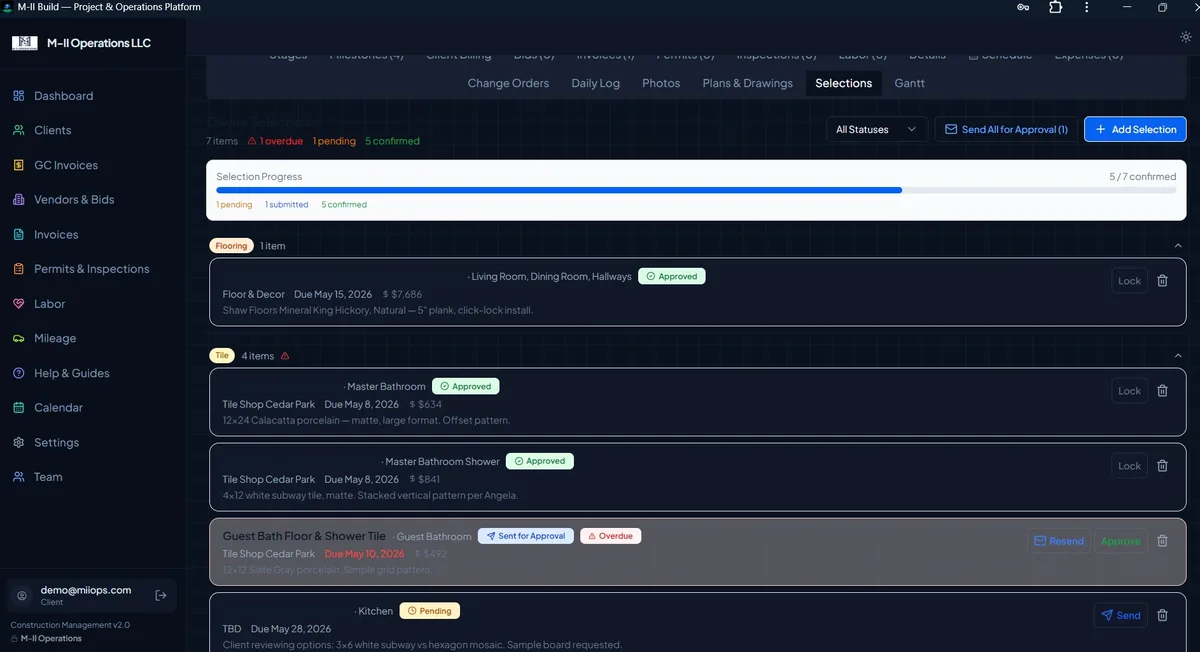Click the '5 / 7 confirmed' progress text
This screenshot has height=652, width=1200.
point(1143,177)
